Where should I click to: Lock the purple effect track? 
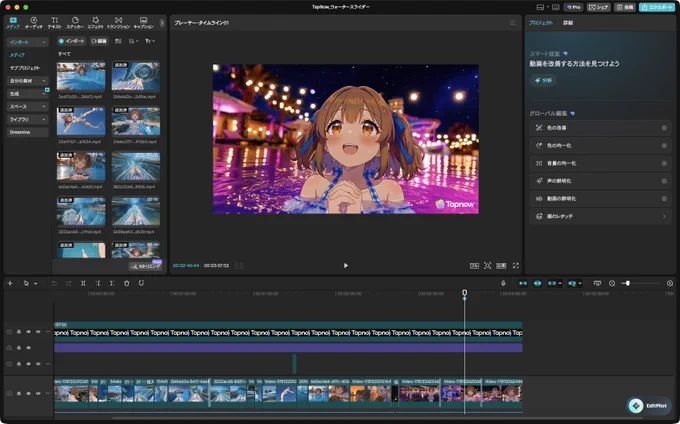(19, 348)
